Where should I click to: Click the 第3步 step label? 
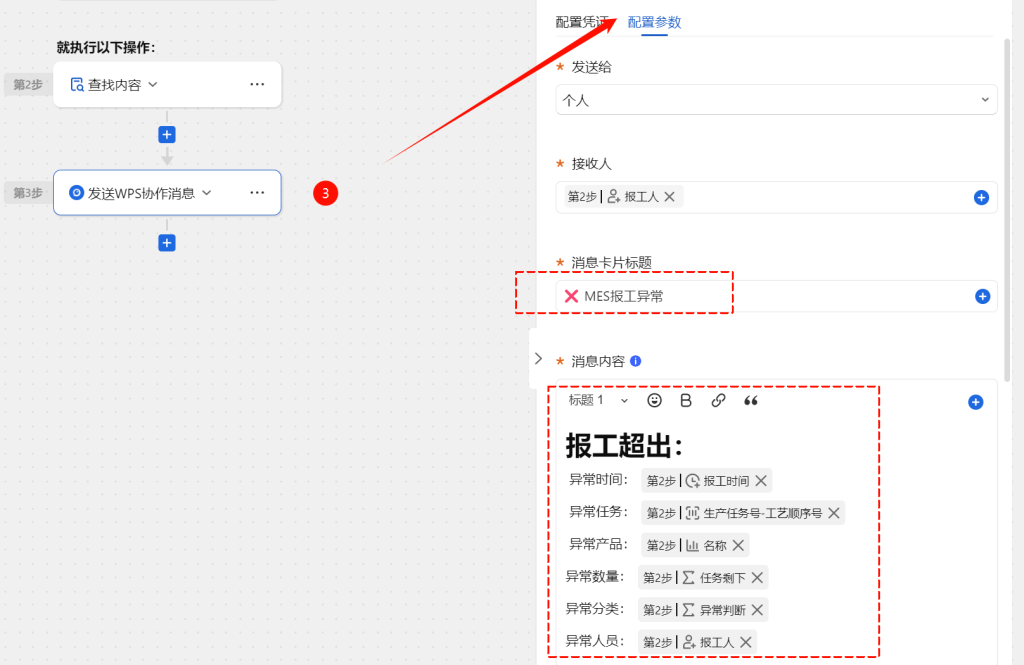28,193
